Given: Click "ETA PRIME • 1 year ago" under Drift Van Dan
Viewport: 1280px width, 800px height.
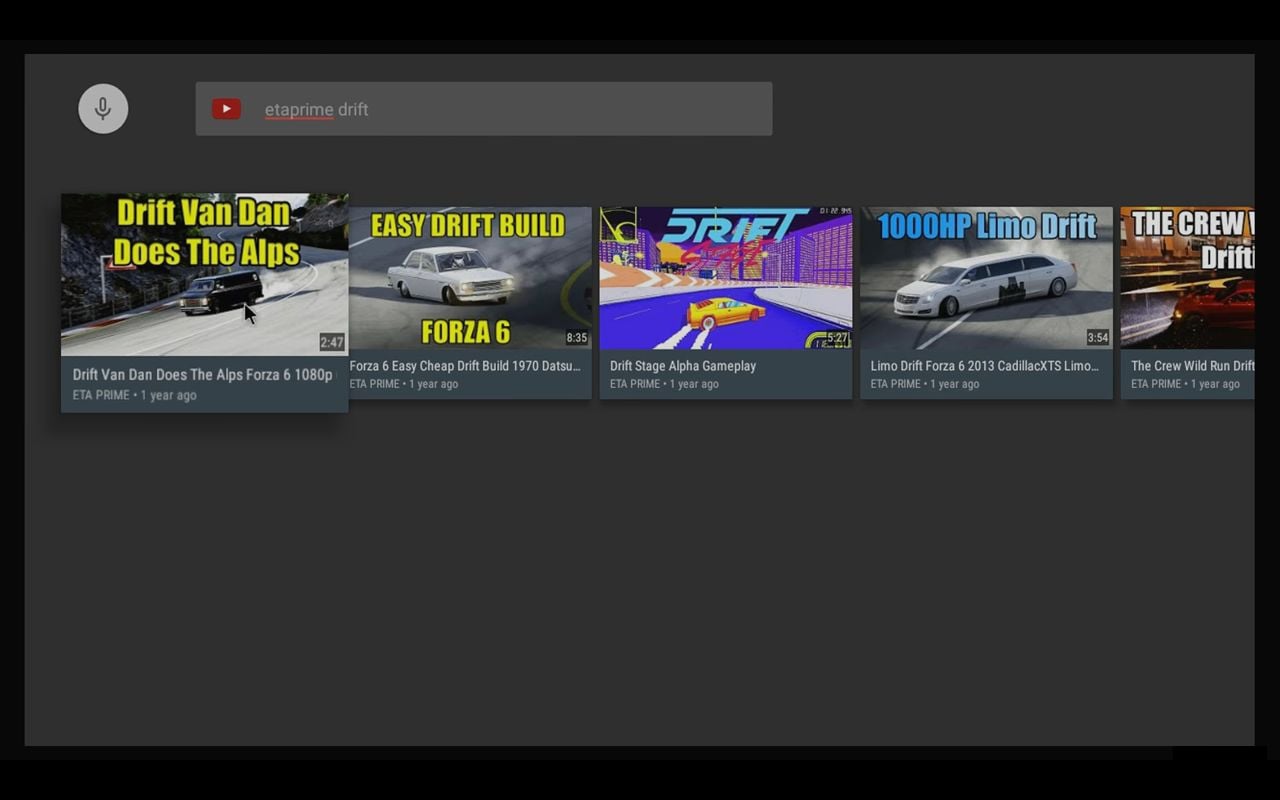Looking at the screenshot, I should point(134,395).
